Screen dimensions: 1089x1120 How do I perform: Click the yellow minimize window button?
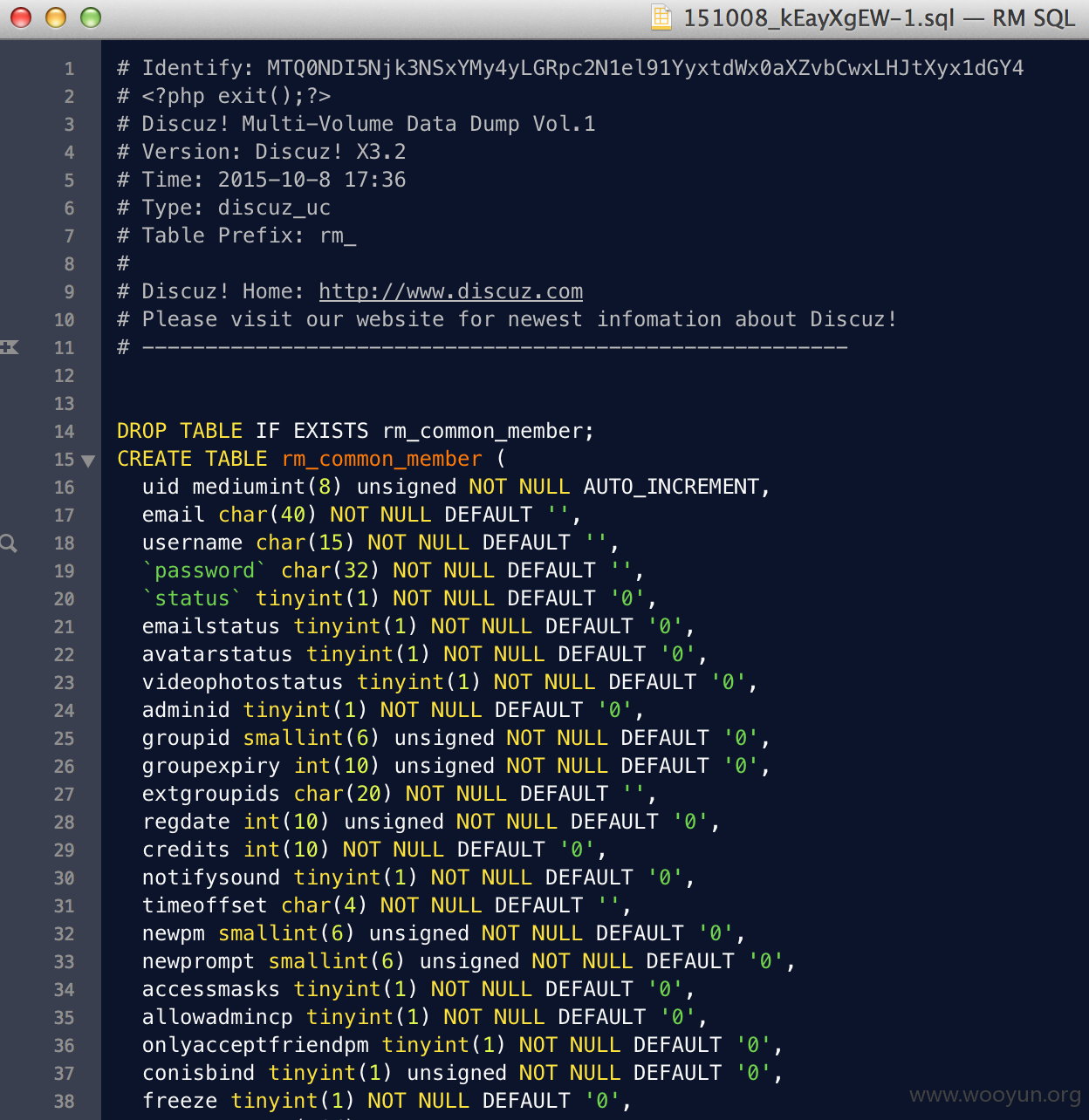pyautogui.click(x=56, y=17)
